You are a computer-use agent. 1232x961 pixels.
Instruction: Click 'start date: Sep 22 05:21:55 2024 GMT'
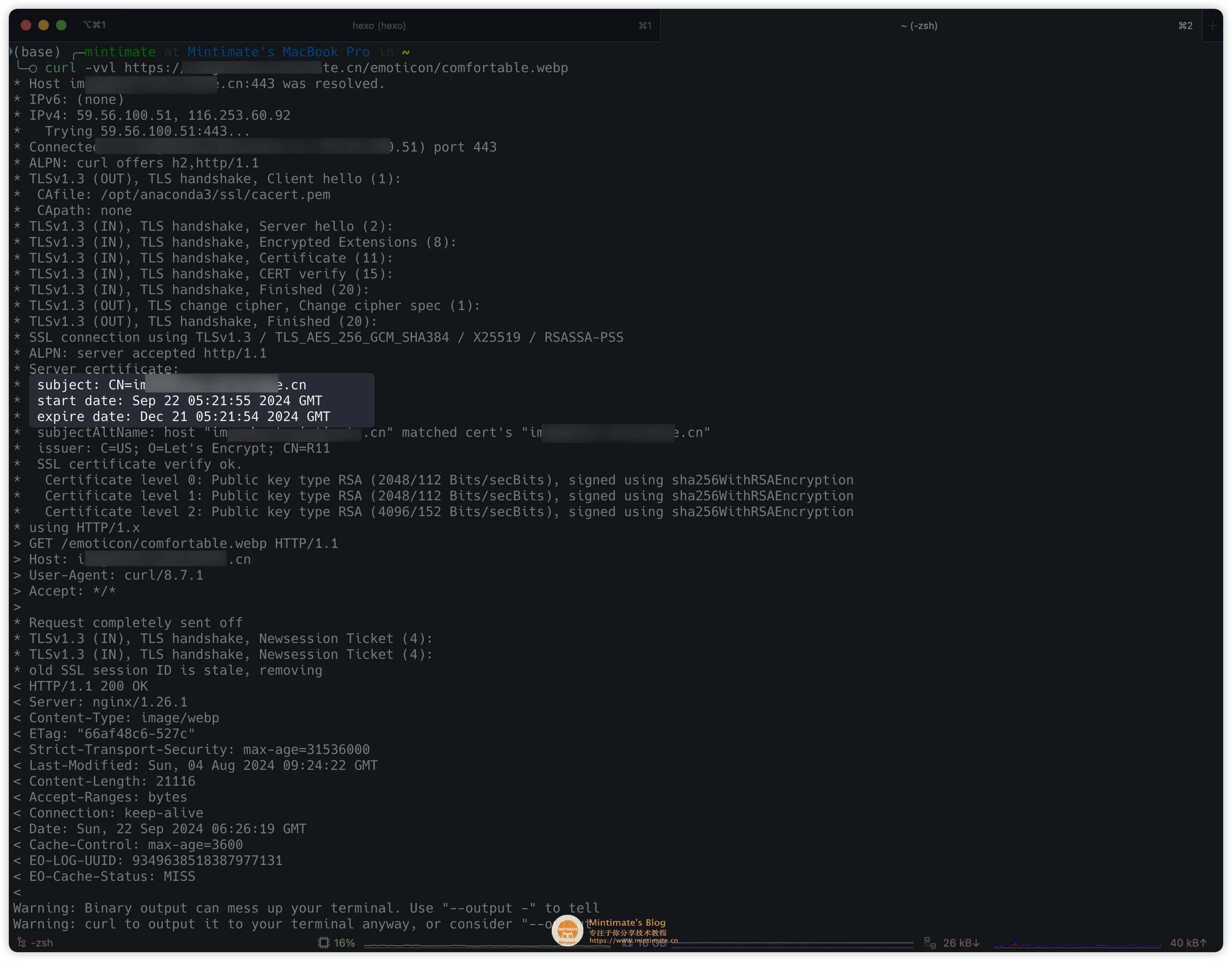(179, 400)
